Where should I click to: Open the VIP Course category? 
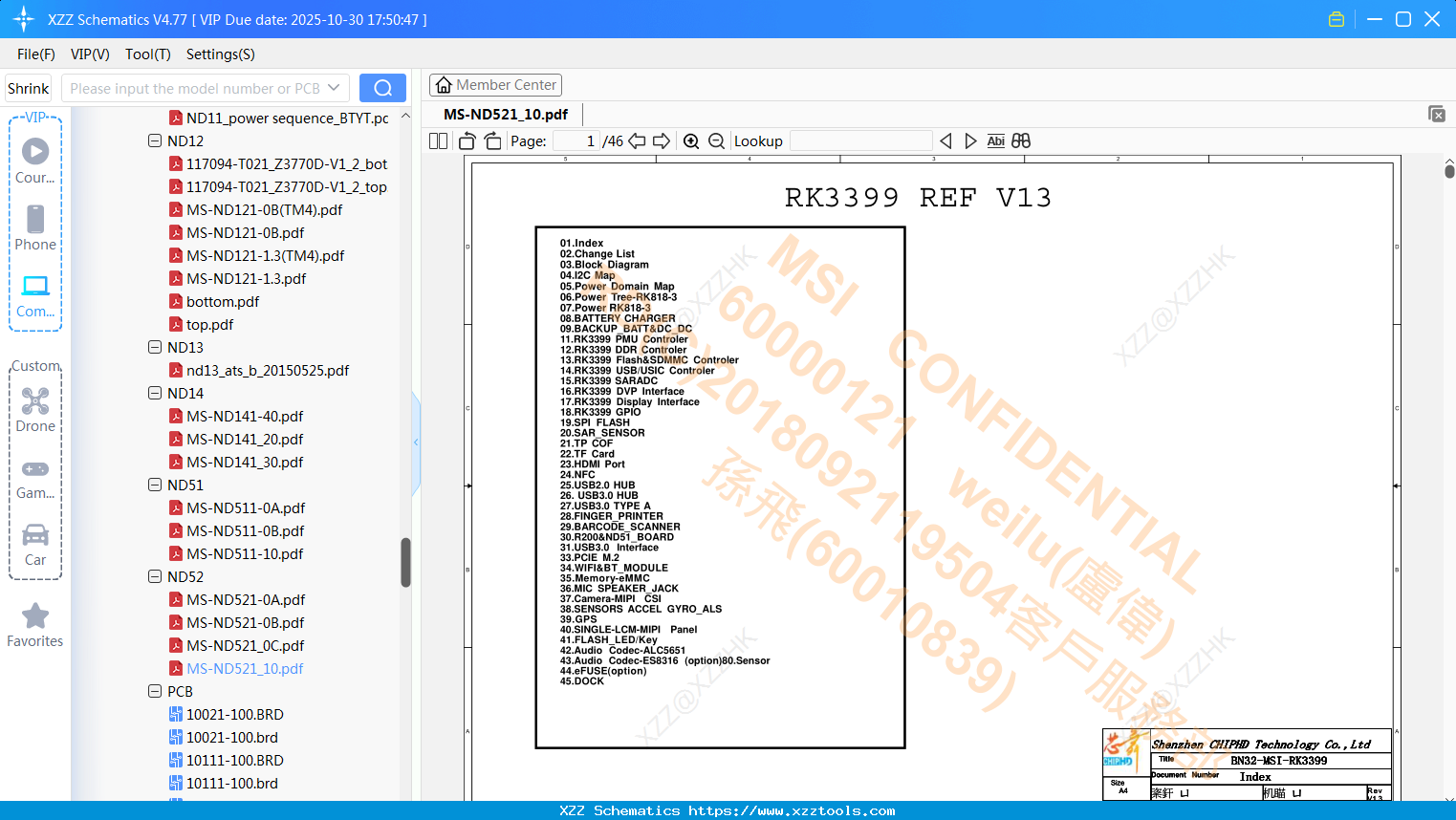pyautogui.click(x=35, y=160)
